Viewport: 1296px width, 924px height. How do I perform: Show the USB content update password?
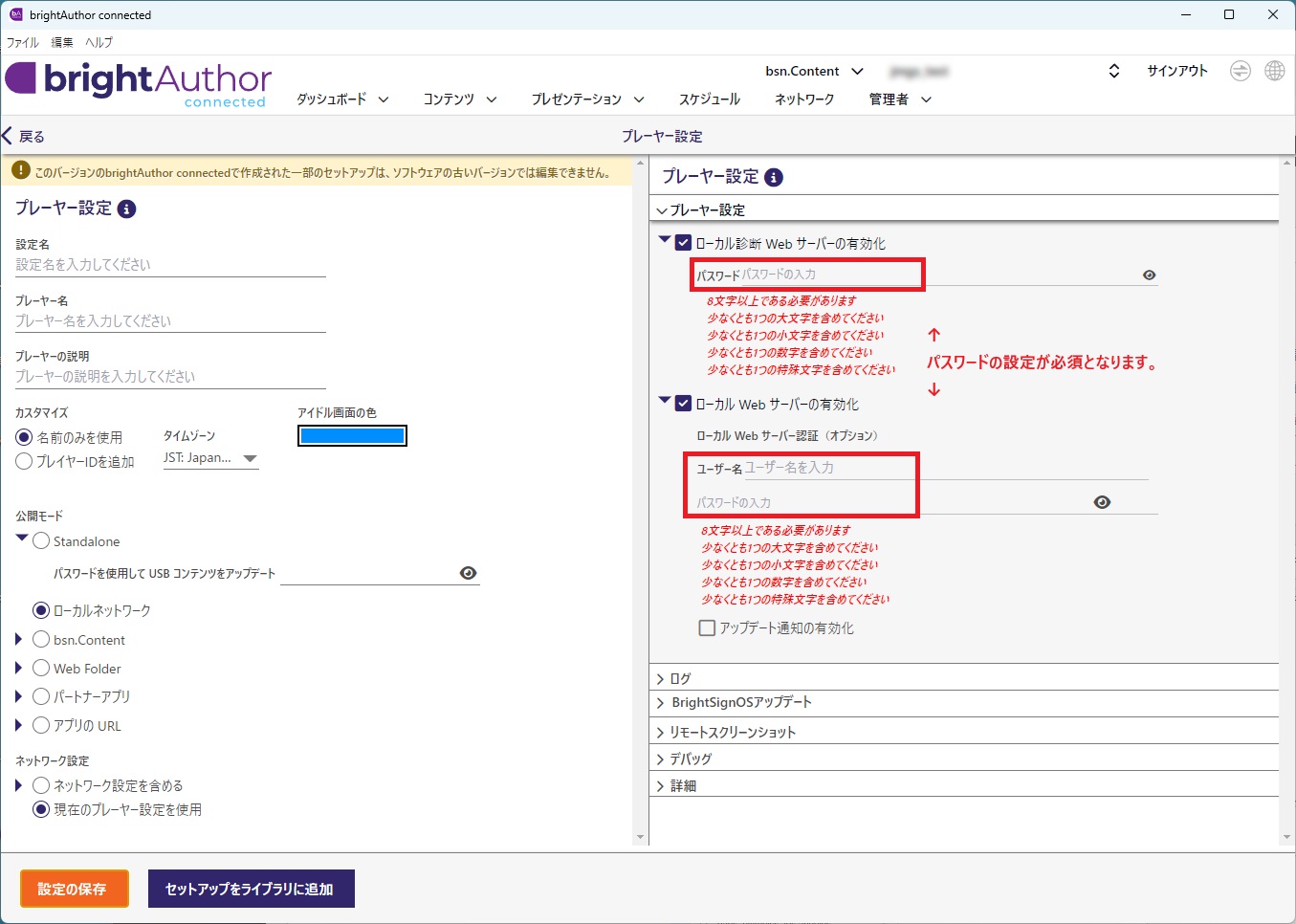pos(468,573)
